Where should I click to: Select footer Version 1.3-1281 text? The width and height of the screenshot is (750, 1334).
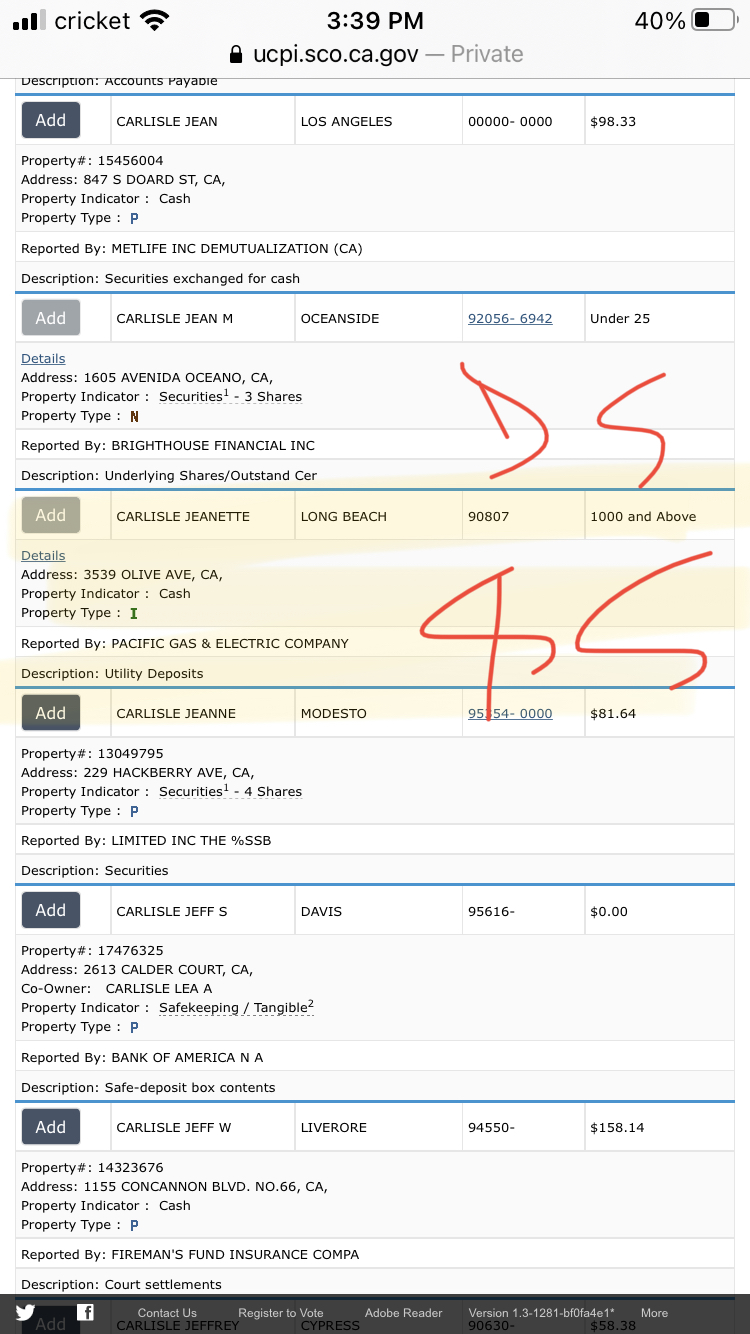[x=542, y=1313]
